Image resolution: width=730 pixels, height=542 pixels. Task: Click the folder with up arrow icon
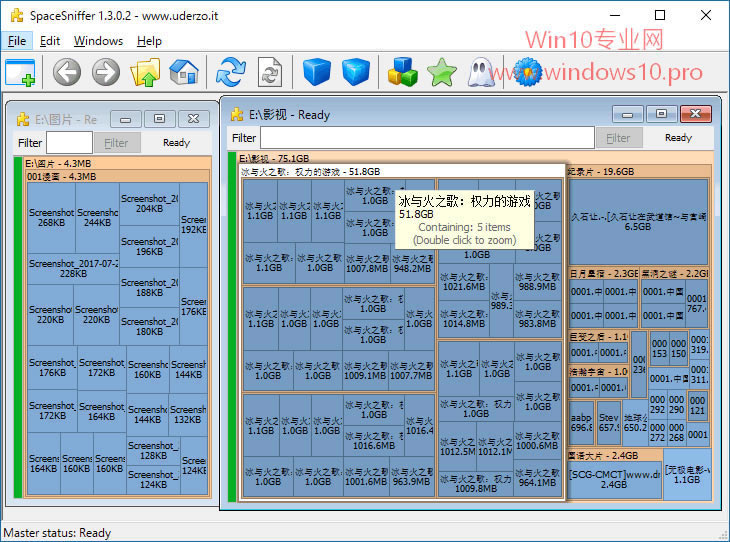[146, 72]
